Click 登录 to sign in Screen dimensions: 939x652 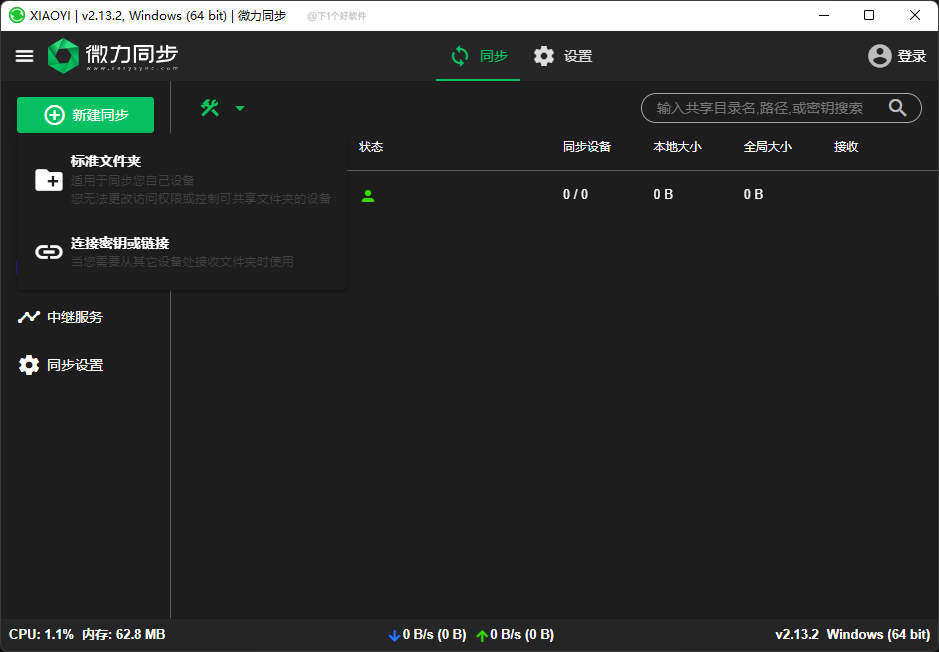(912, 56)
